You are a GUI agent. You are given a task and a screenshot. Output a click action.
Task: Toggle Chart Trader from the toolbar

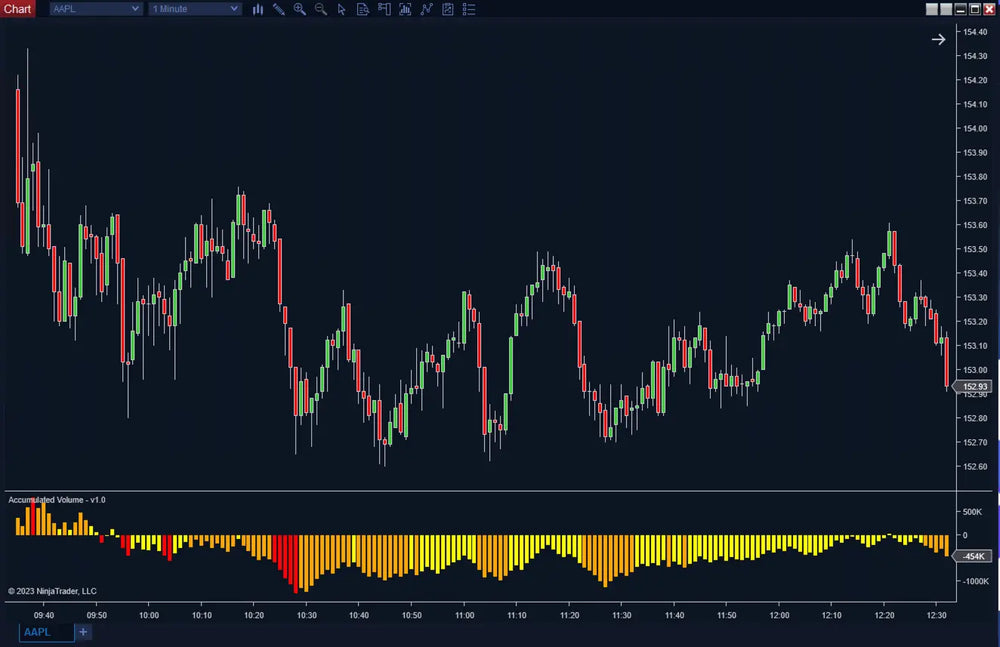[384, 9]
